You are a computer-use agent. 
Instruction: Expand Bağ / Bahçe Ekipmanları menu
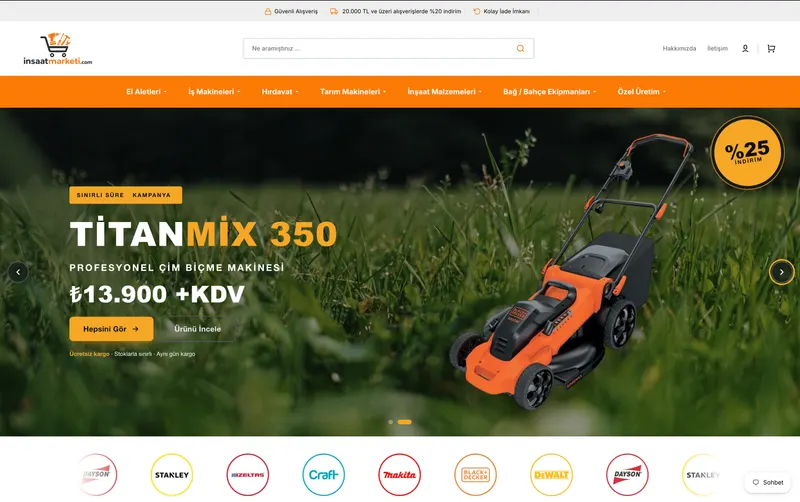[549, 92]
